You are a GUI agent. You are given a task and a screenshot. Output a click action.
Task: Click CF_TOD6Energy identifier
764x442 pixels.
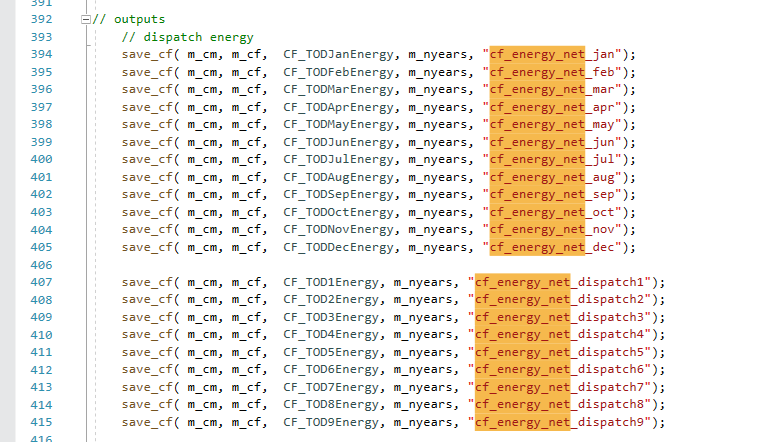pos(331,369)
